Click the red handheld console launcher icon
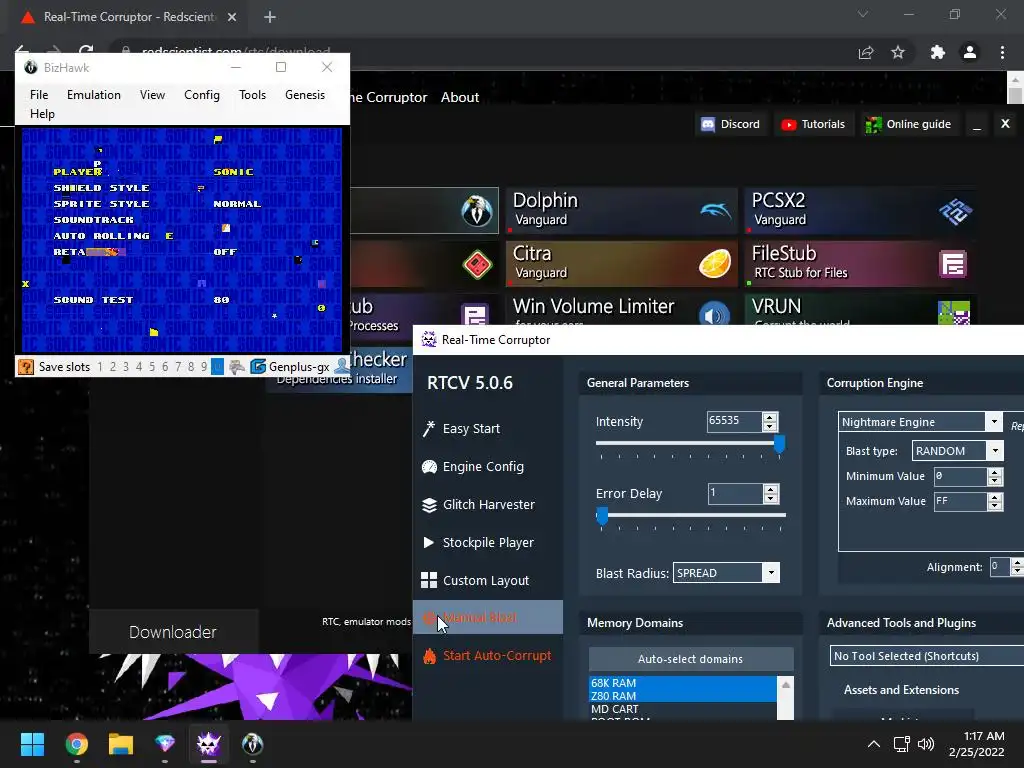 click(477, 264)
